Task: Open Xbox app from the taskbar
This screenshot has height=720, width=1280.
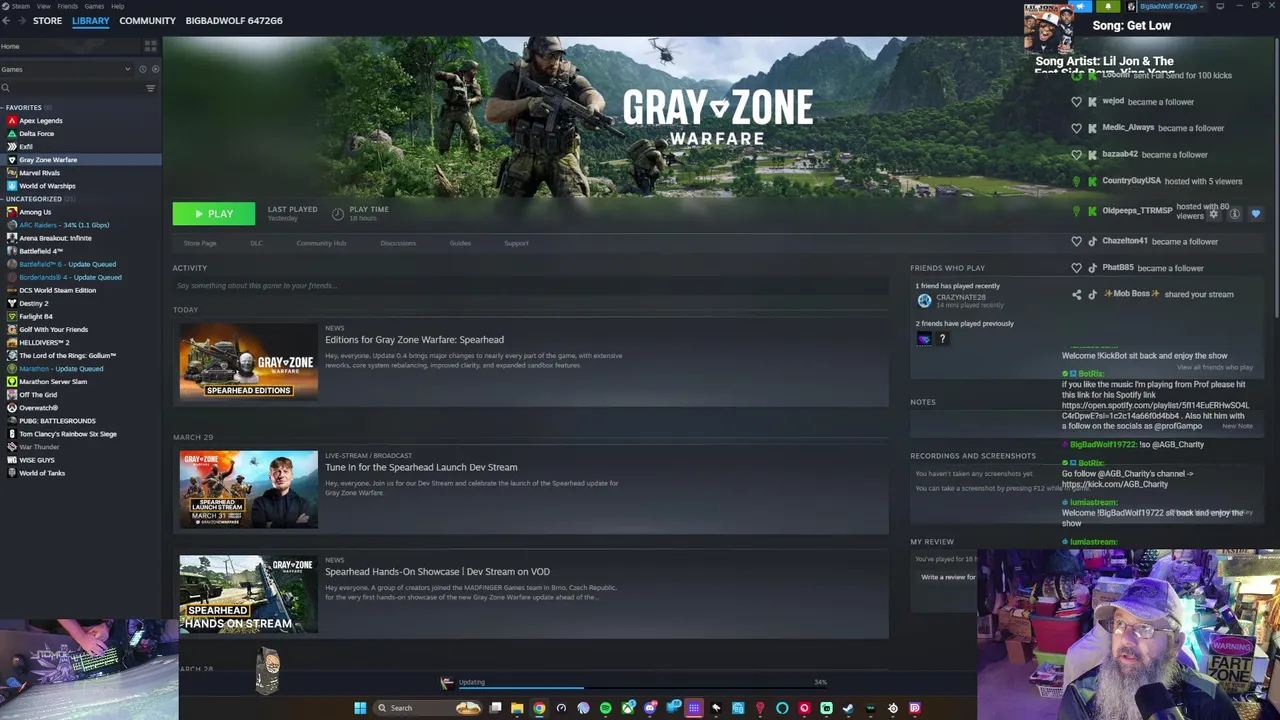Action: 628,708
